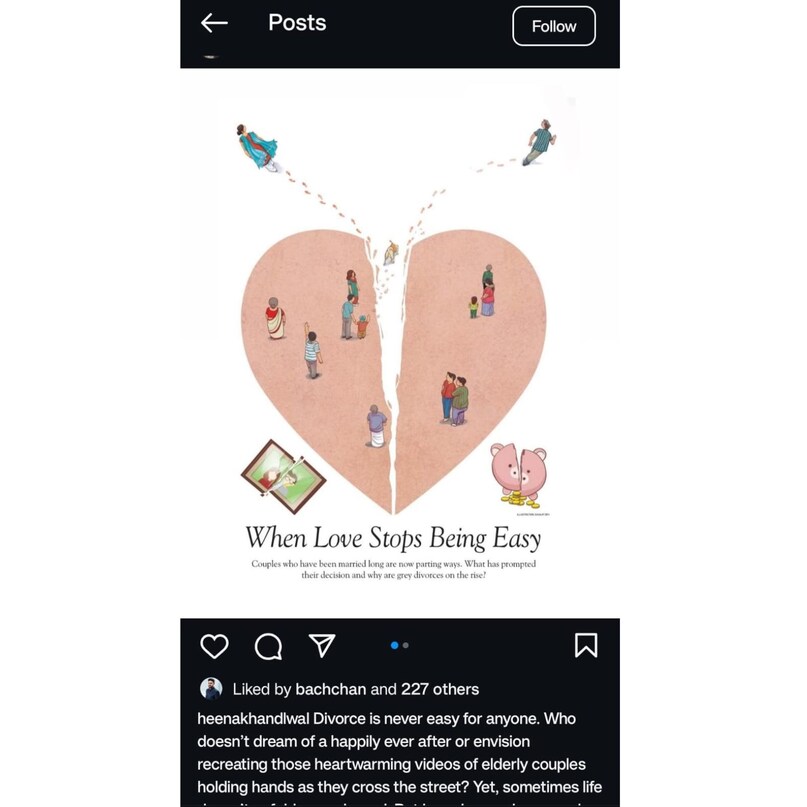Like the post with heart icon
807x807 pixels.
(x=214, y=646)
